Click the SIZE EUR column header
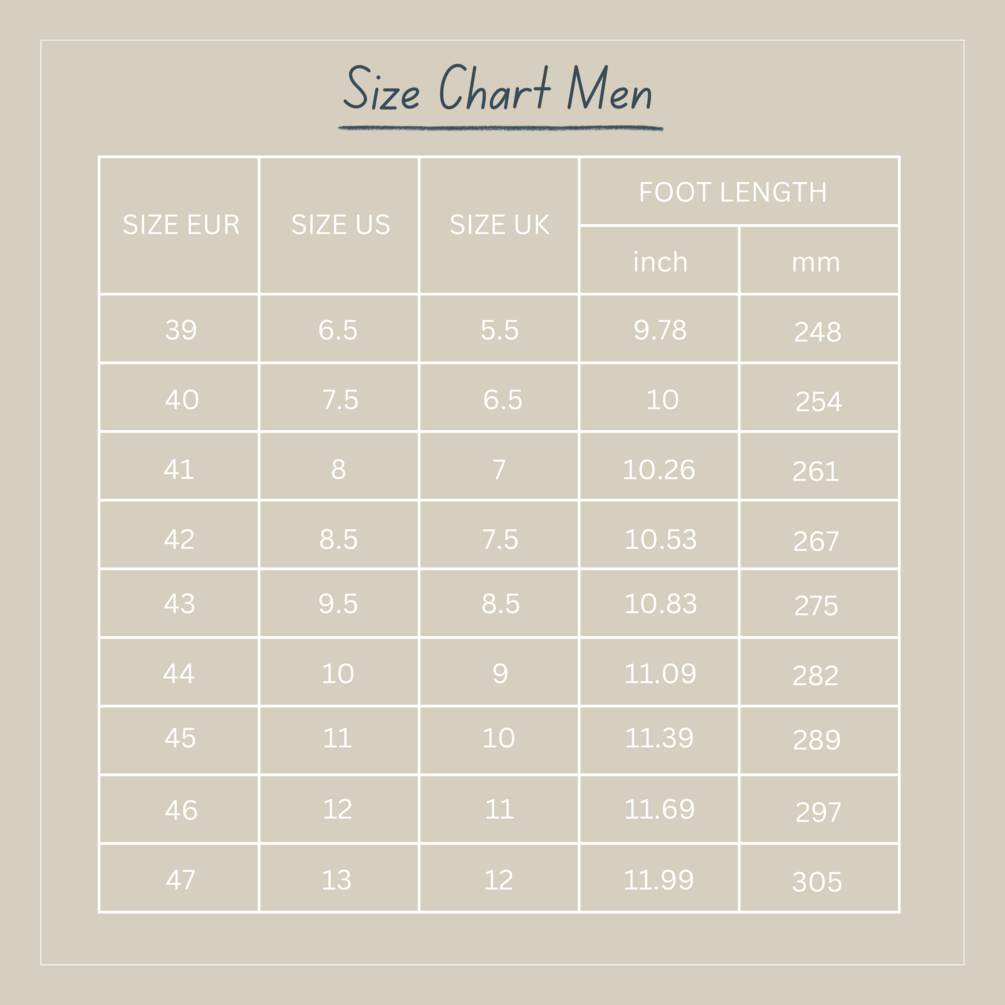 click(180, 225)
